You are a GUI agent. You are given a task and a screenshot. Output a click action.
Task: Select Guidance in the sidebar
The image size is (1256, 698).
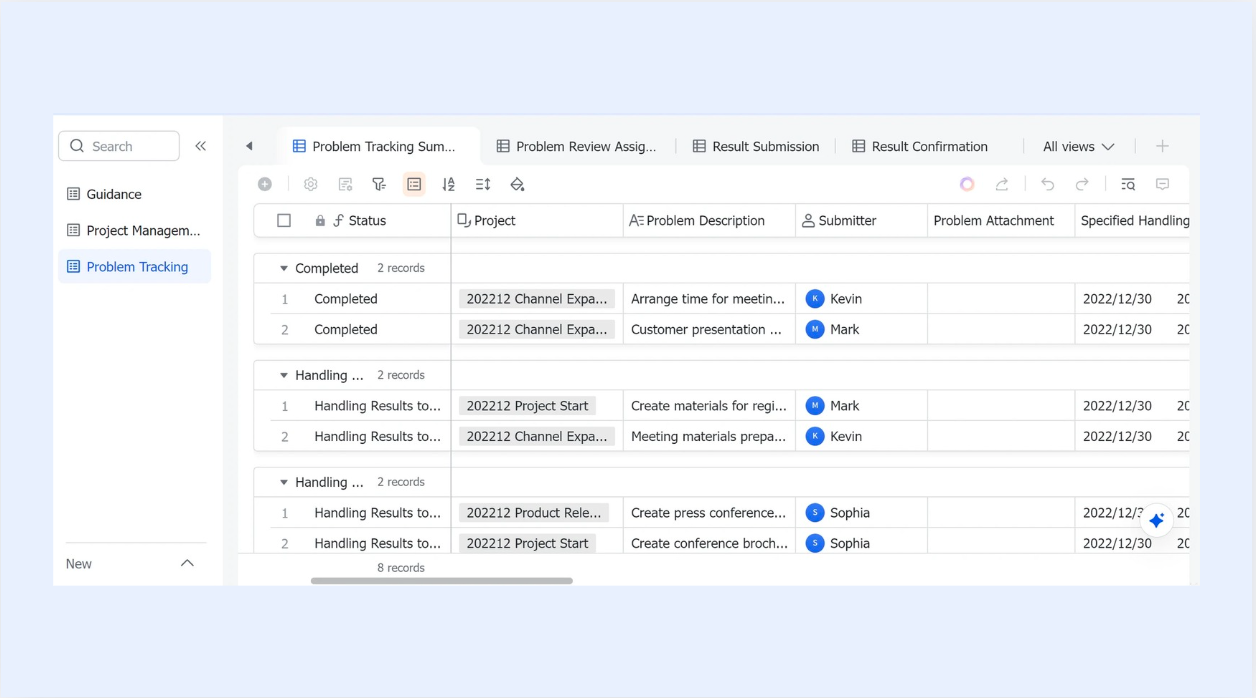pos(134,194)
